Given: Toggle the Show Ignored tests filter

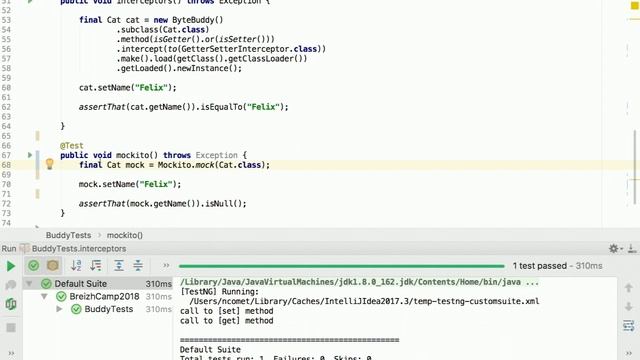Looking at the screenshot, I should pyautogui.click(x=53, y=266).
